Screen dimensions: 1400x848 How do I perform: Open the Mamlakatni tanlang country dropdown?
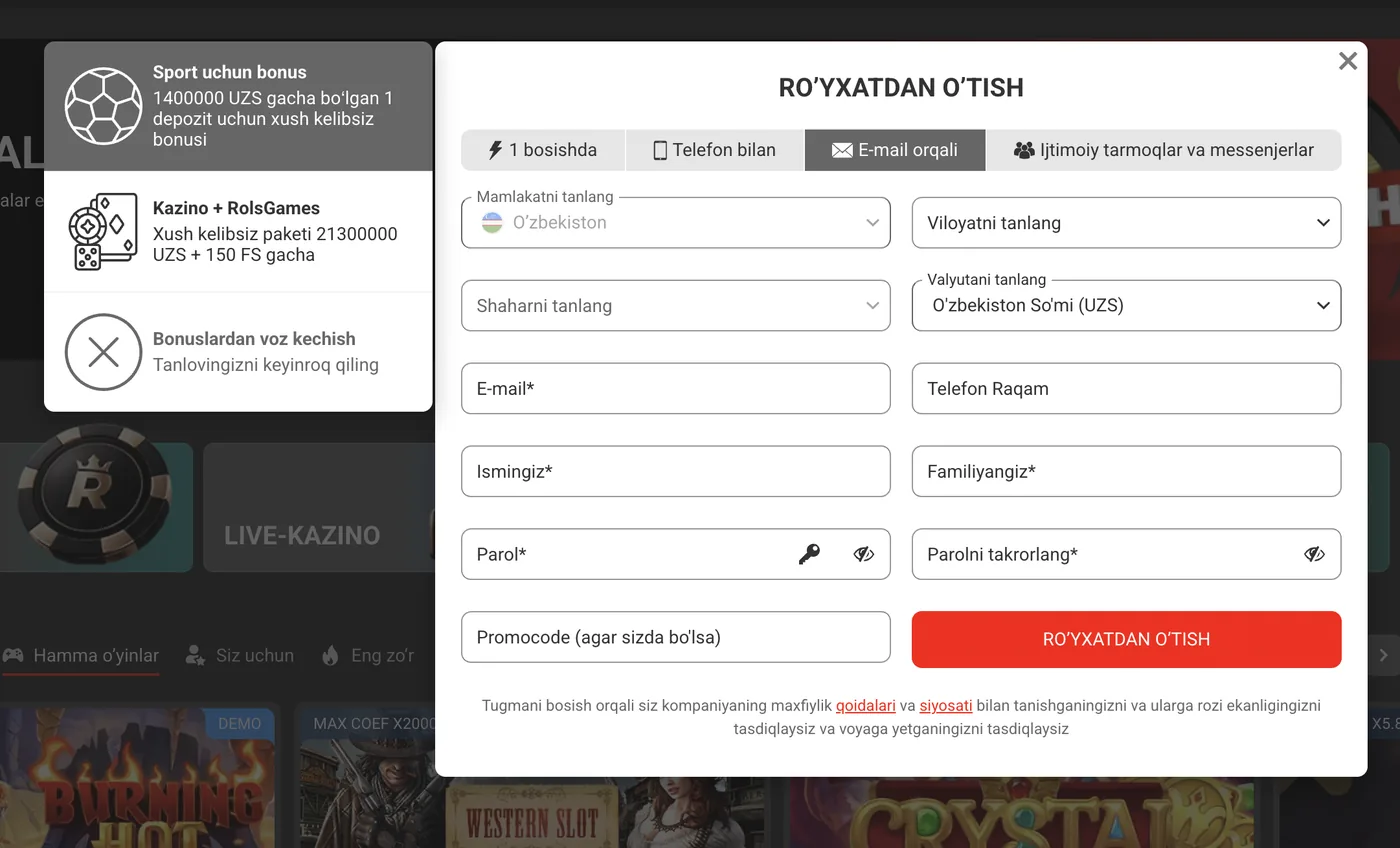[676, 223]
